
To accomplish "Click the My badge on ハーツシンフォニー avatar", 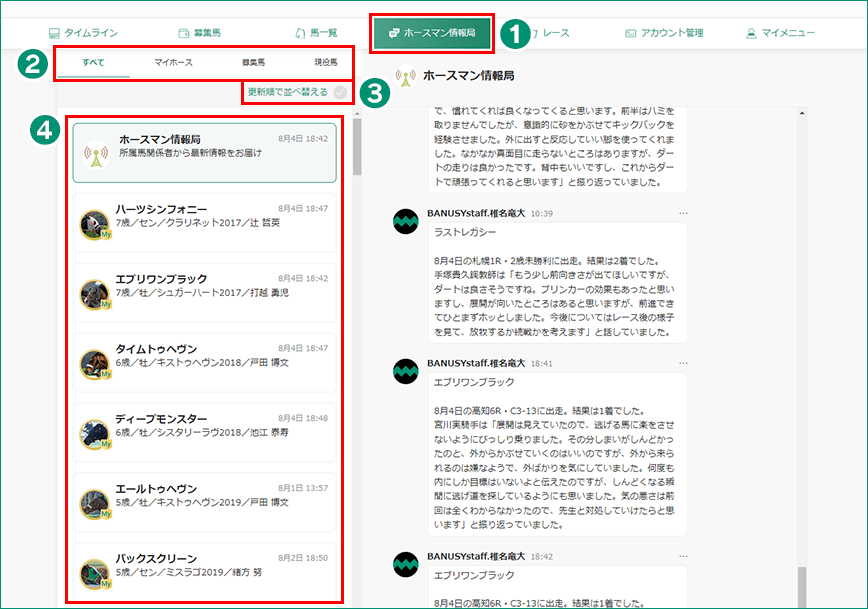I will (106, 235).
